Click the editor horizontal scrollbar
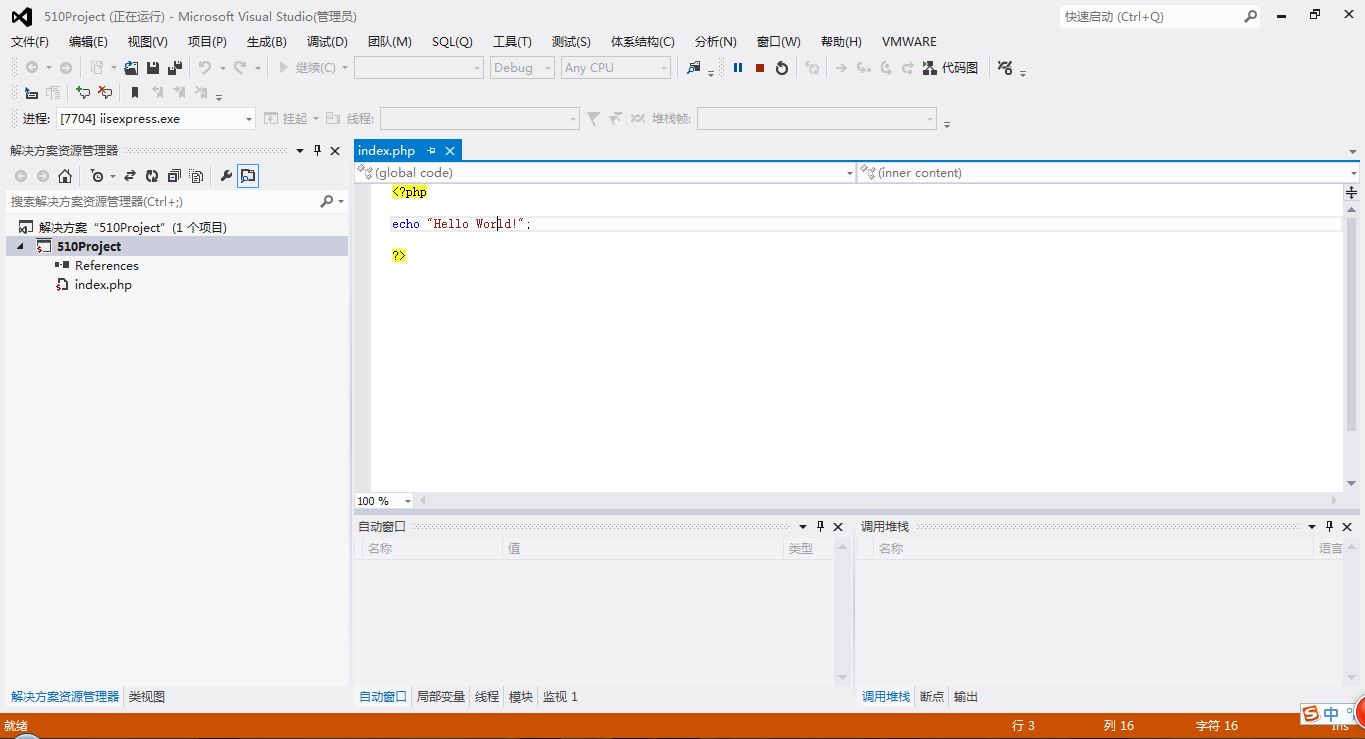 (x=877, y=501)
